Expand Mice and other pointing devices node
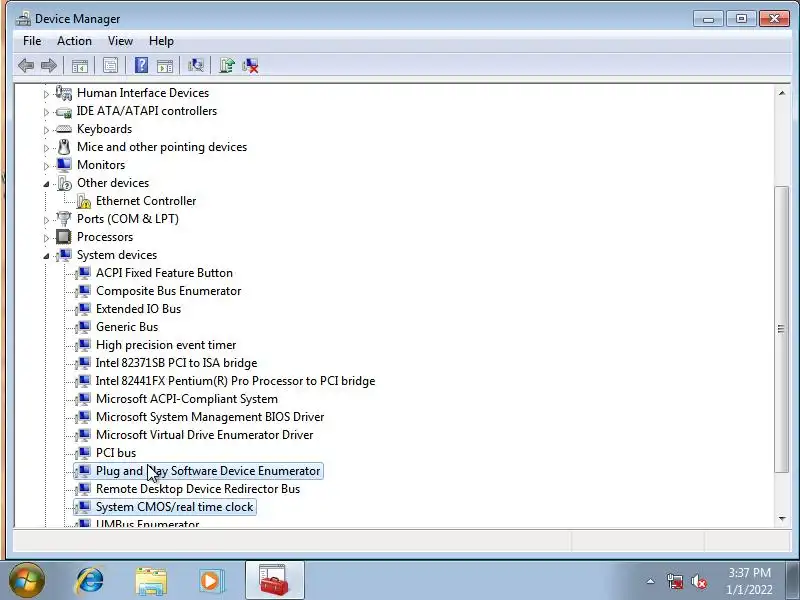The image size is (800, 600). pos(46,148)
